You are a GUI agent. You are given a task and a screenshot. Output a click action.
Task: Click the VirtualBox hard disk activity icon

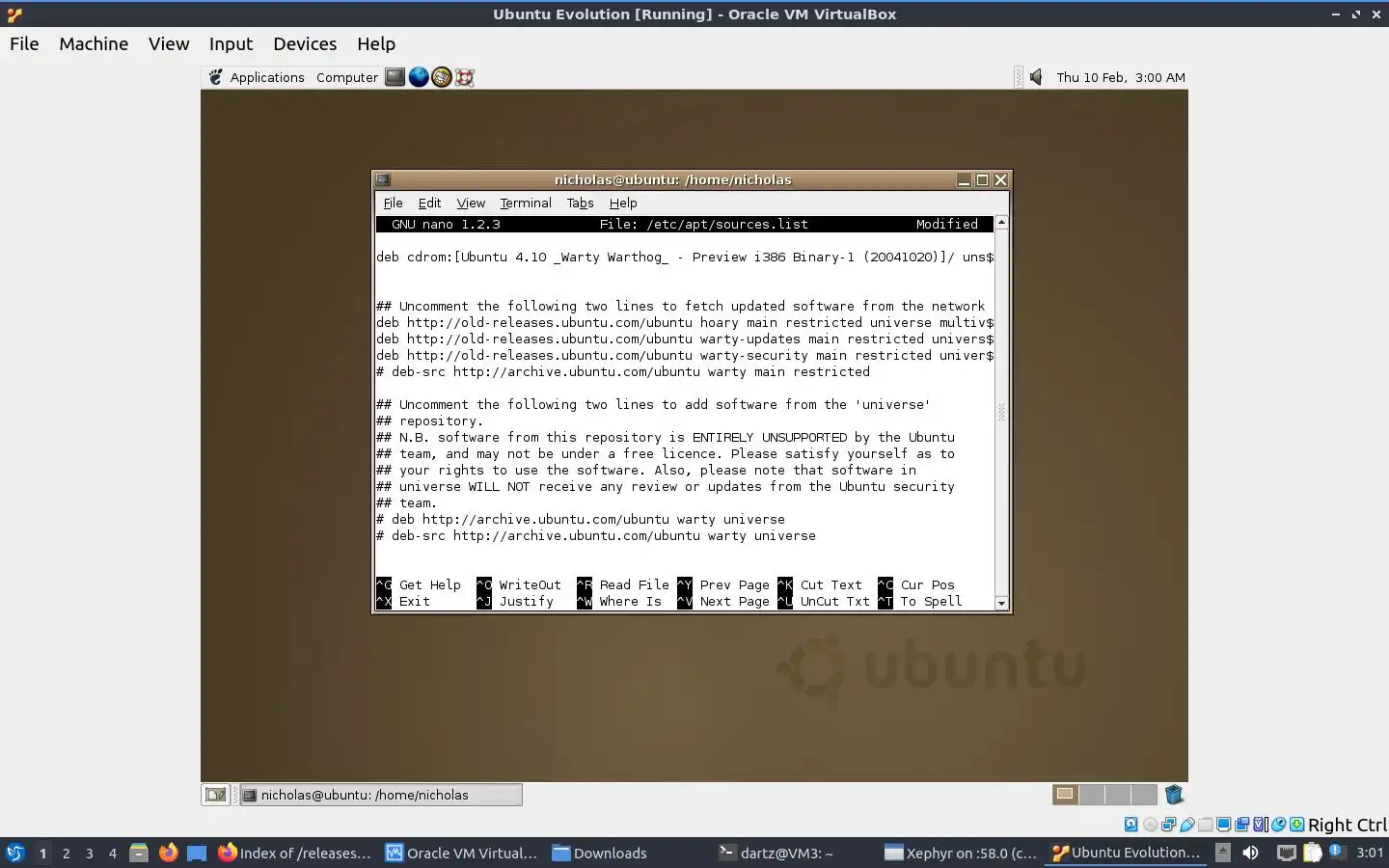pos(1131,825)
